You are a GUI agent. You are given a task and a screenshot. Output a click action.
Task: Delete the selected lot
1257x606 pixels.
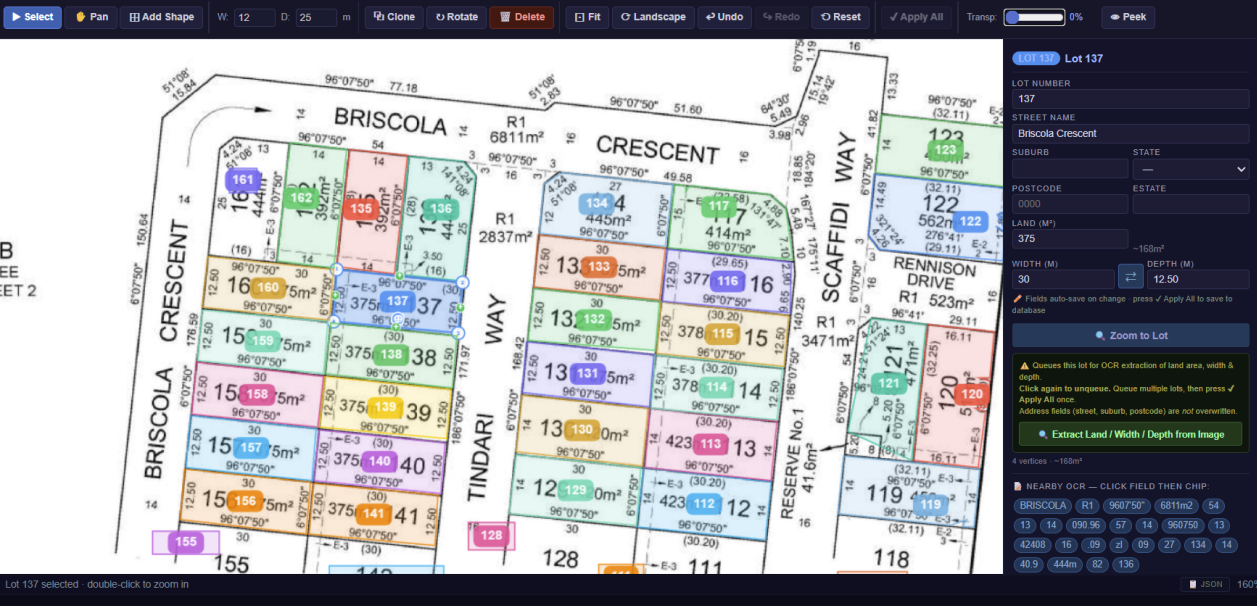point(521,17)
